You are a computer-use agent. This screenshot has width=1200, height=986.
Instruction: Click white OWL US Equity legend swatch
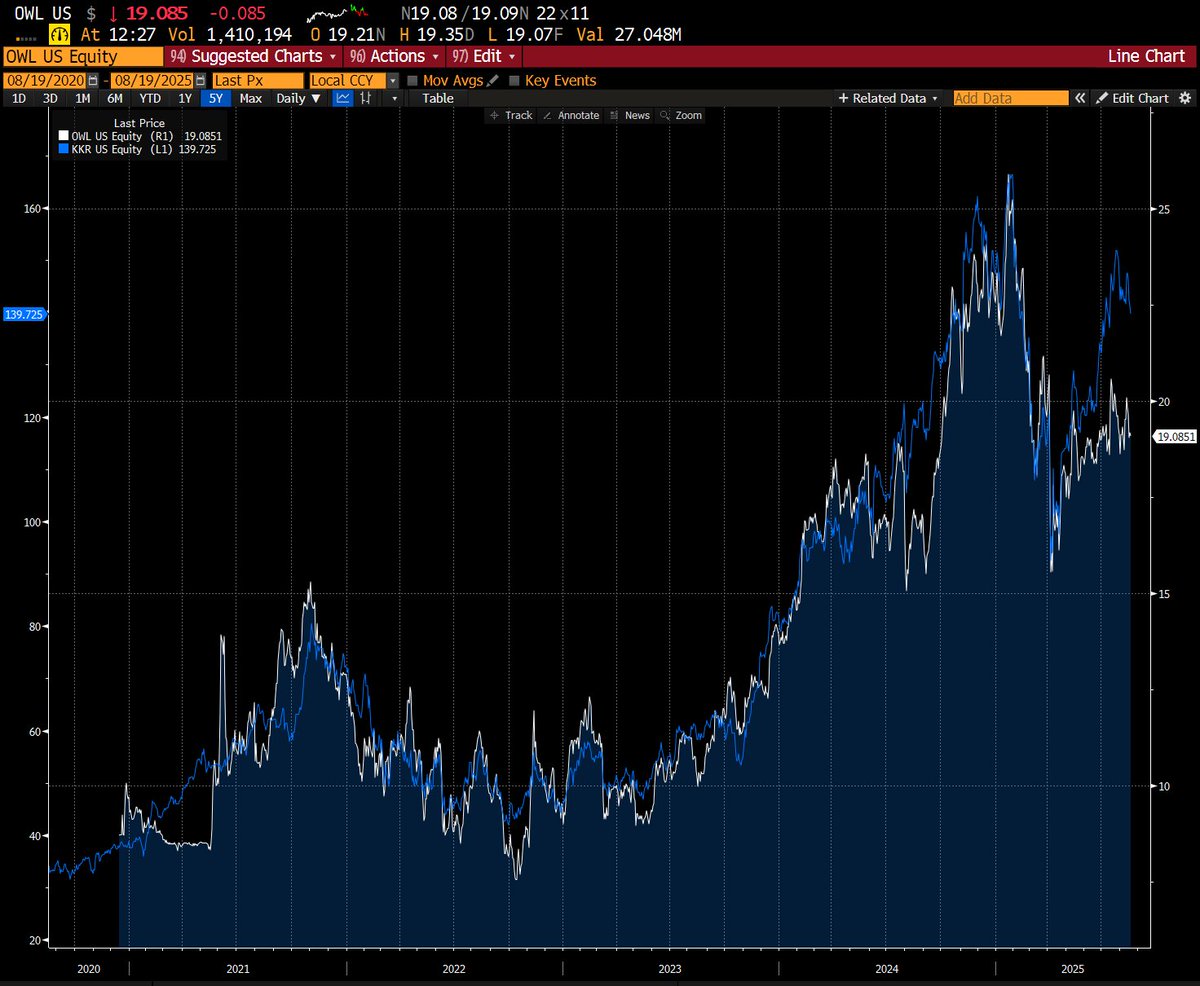(63, 135)
